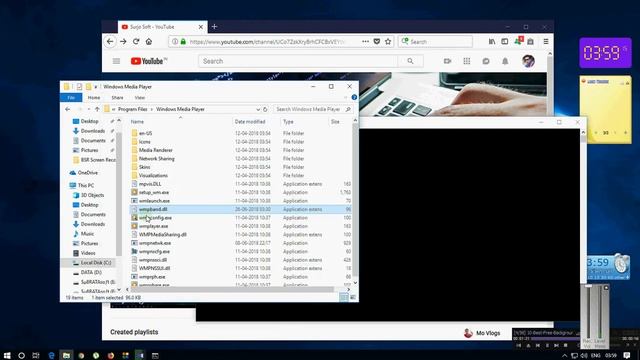Open Explorer address bar history dropdown

[x=258, y=109]
